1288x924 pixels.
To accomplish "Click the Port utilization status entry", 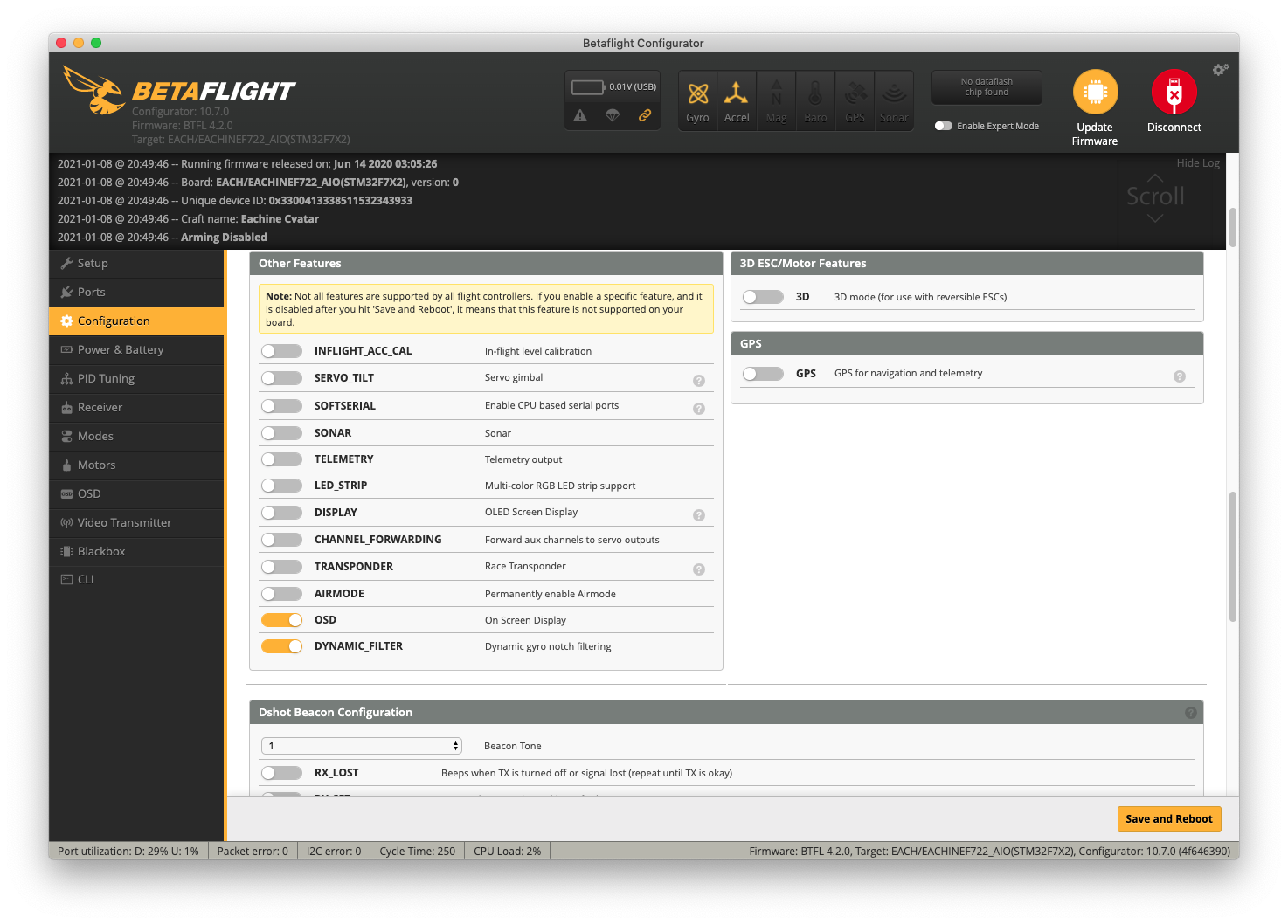I will [128, 851].
